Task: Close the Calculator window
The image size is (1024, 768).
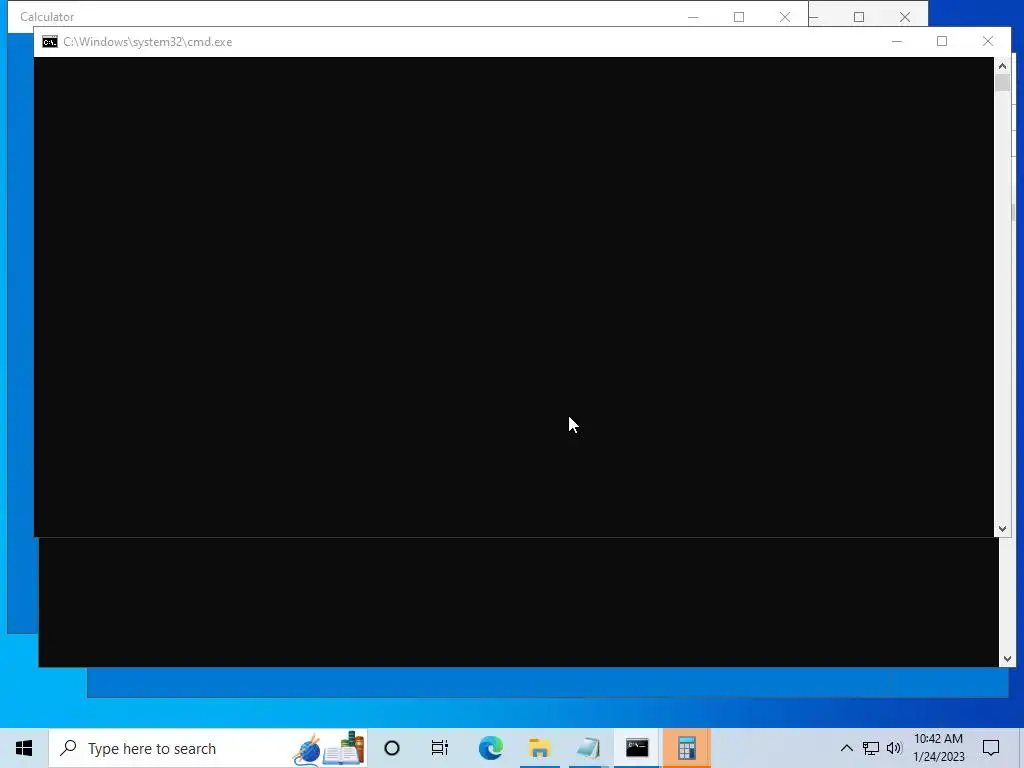Action: (x=784, y=17)
